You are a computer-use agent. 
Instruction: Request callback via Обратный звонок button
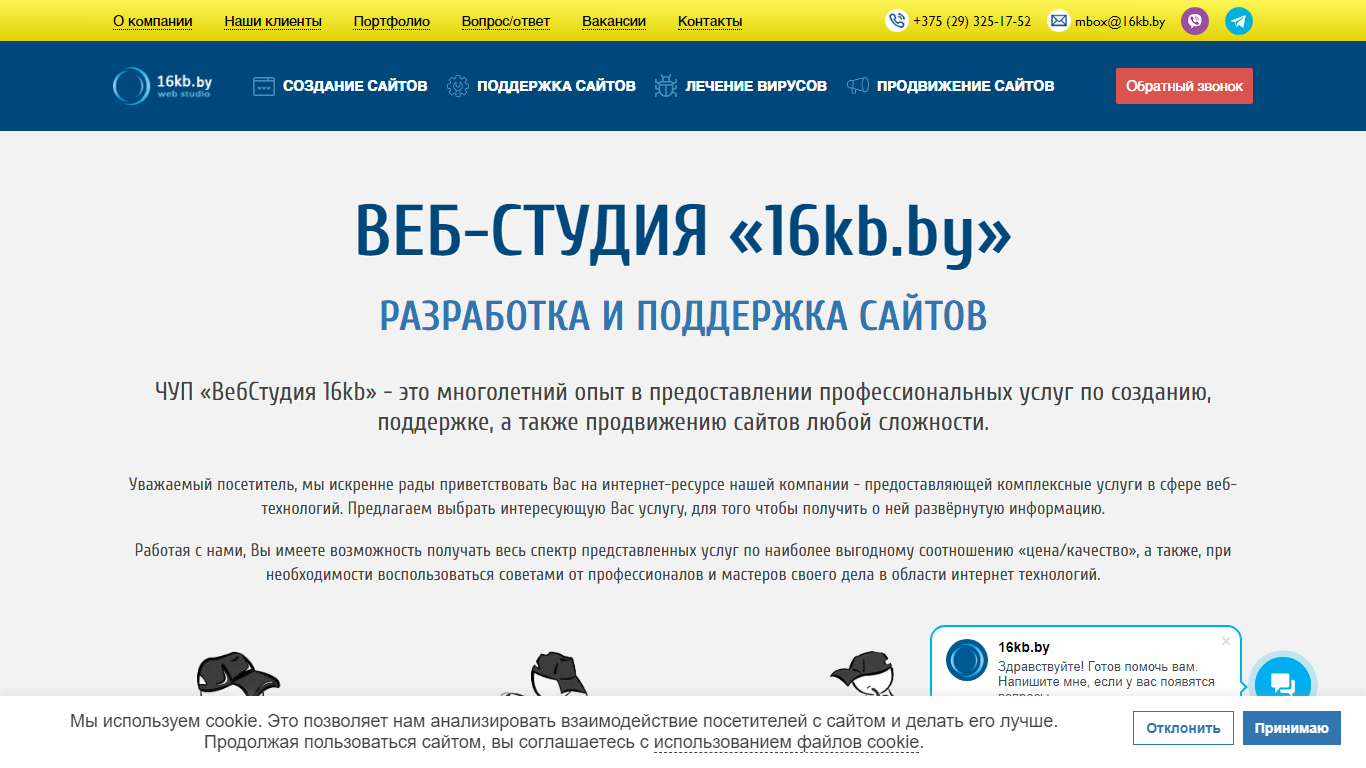[x=1184, y=86]
